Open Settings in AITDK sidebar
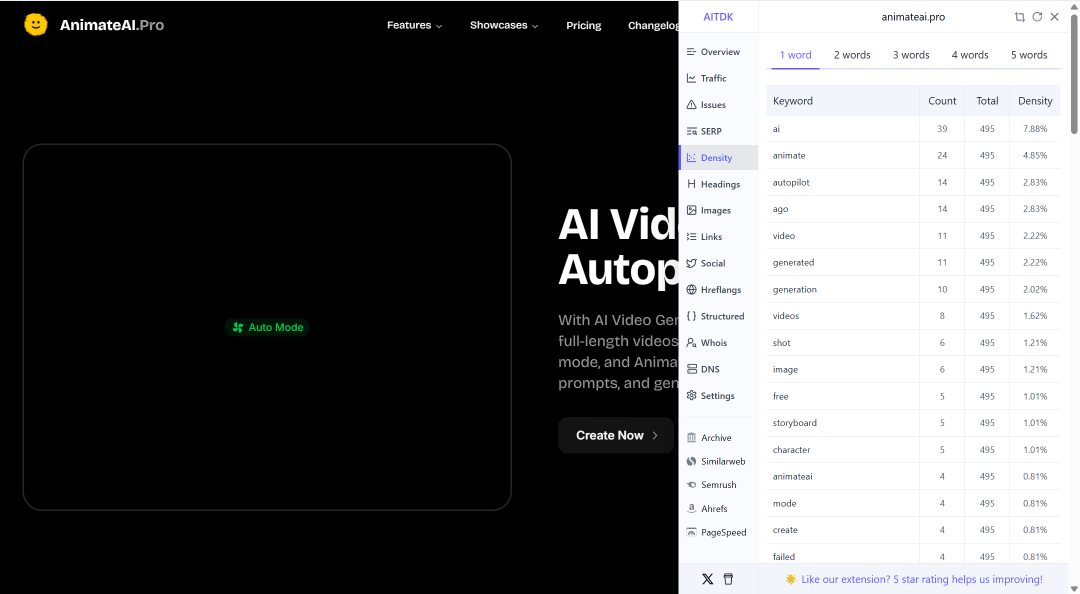The image size is (1080, 594). 718,396
